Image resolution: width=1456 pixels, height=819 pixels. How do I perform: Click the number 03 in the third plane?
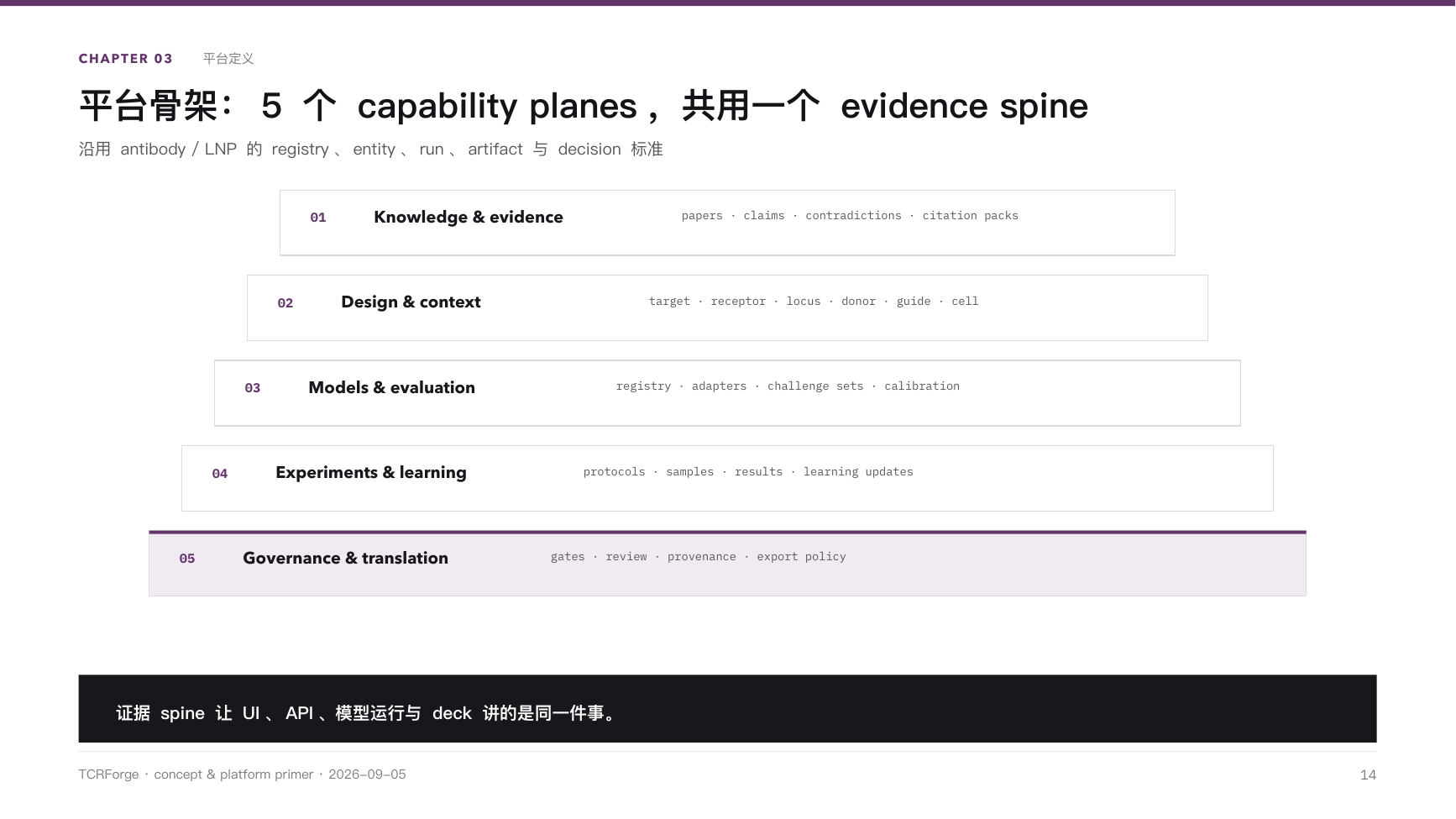point(253,388)
